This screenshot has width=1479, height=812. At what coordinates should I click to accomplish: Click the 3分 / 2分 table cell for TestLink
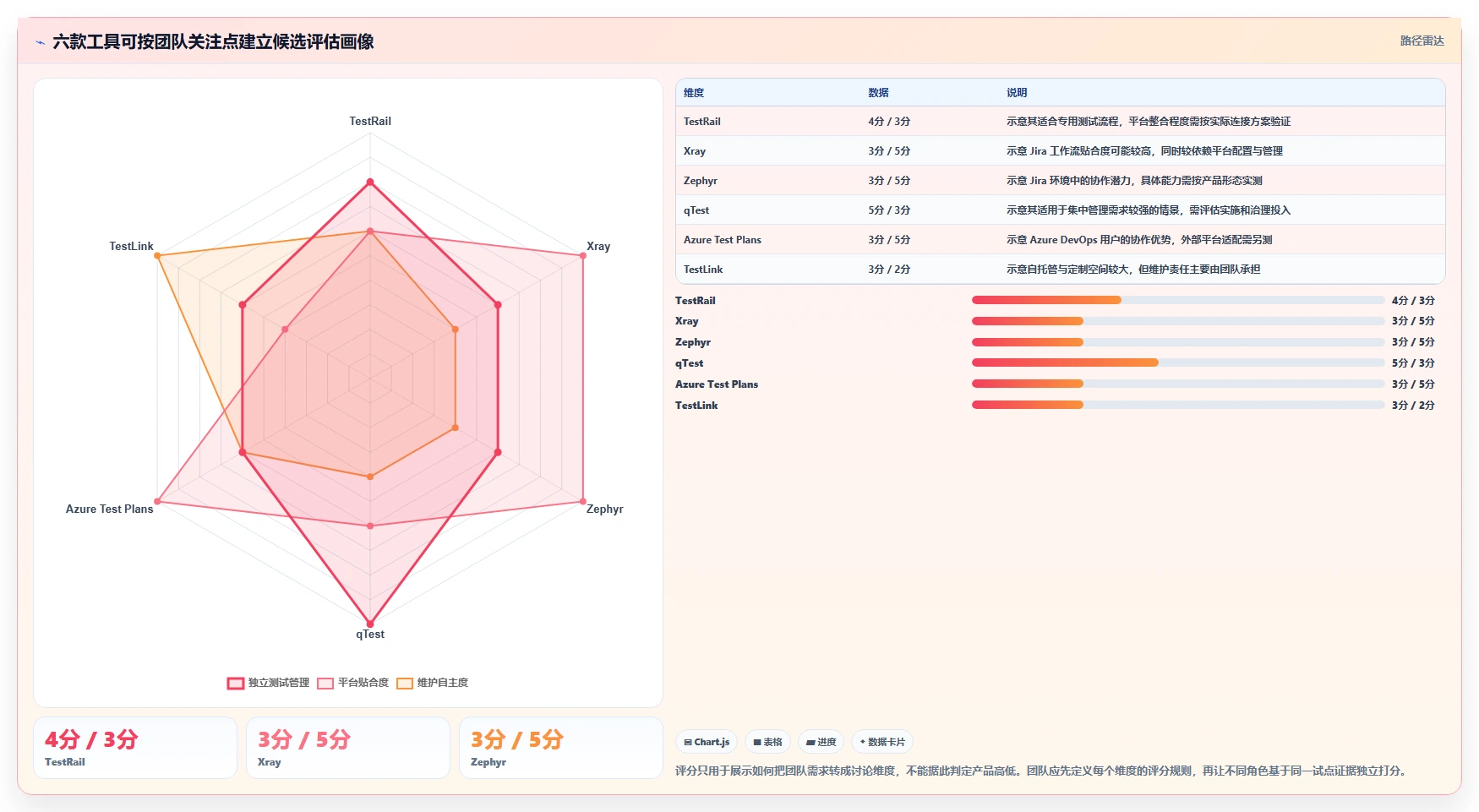point(889,270)
